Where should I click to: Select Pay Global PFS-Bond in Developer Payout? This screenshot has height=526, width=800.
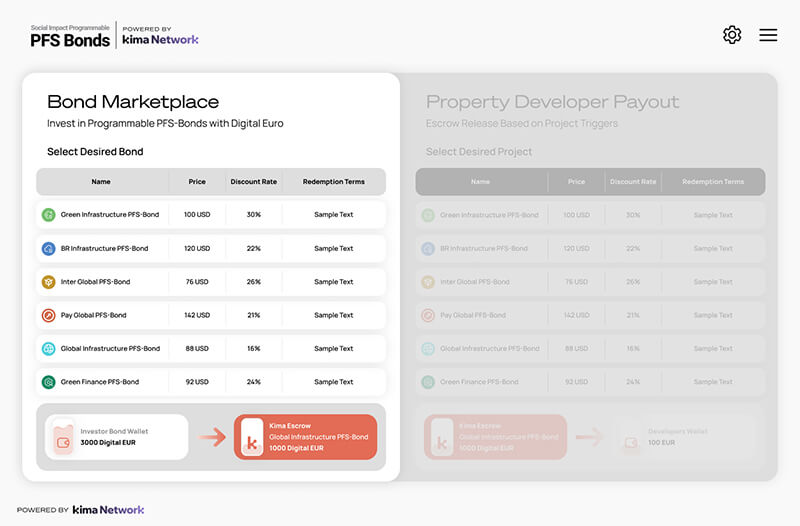(x=473, y=315)
